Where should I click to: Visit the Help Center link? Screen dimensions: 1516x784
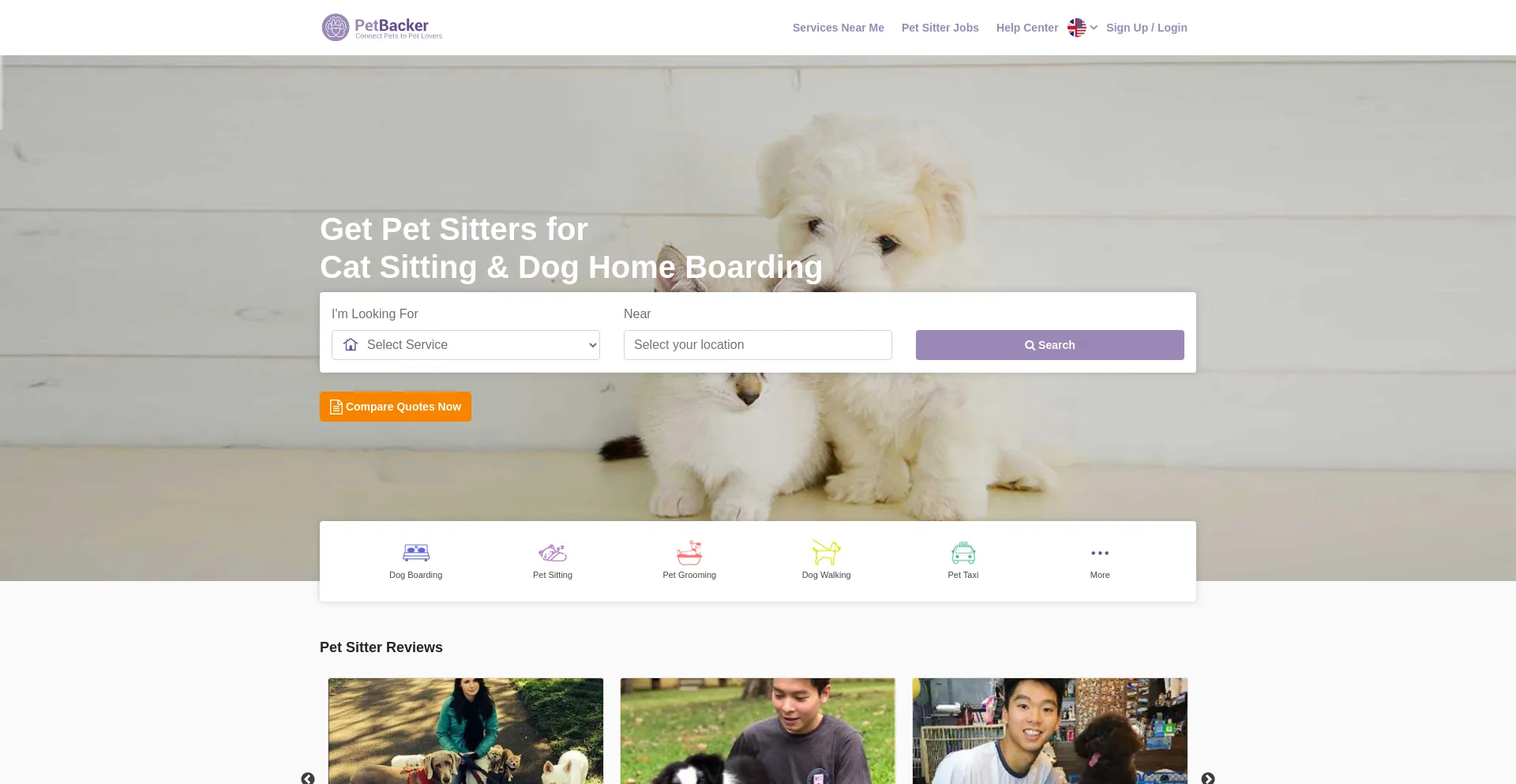point(1027,28)
